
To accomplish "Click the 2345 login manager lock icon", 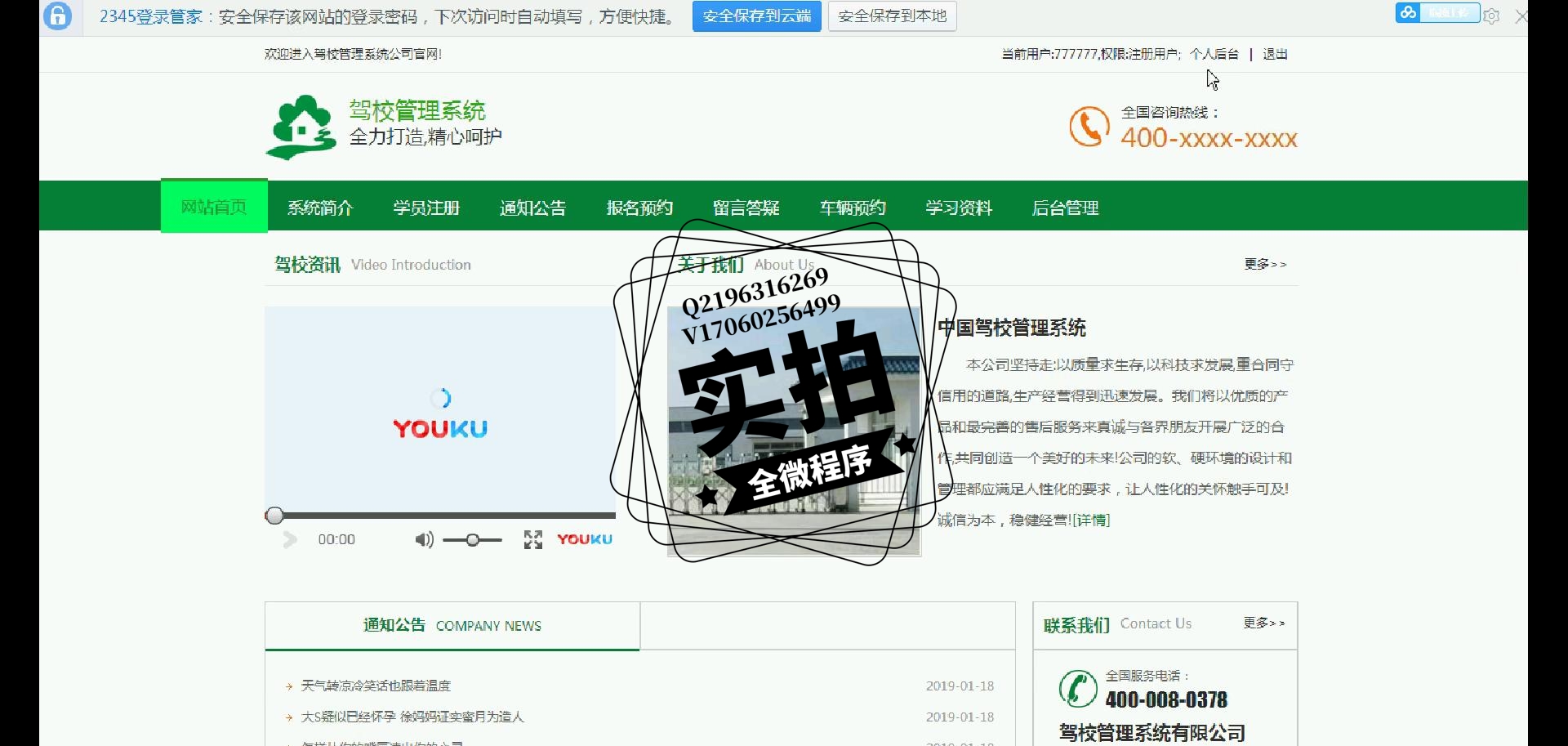I will (57, 16).
